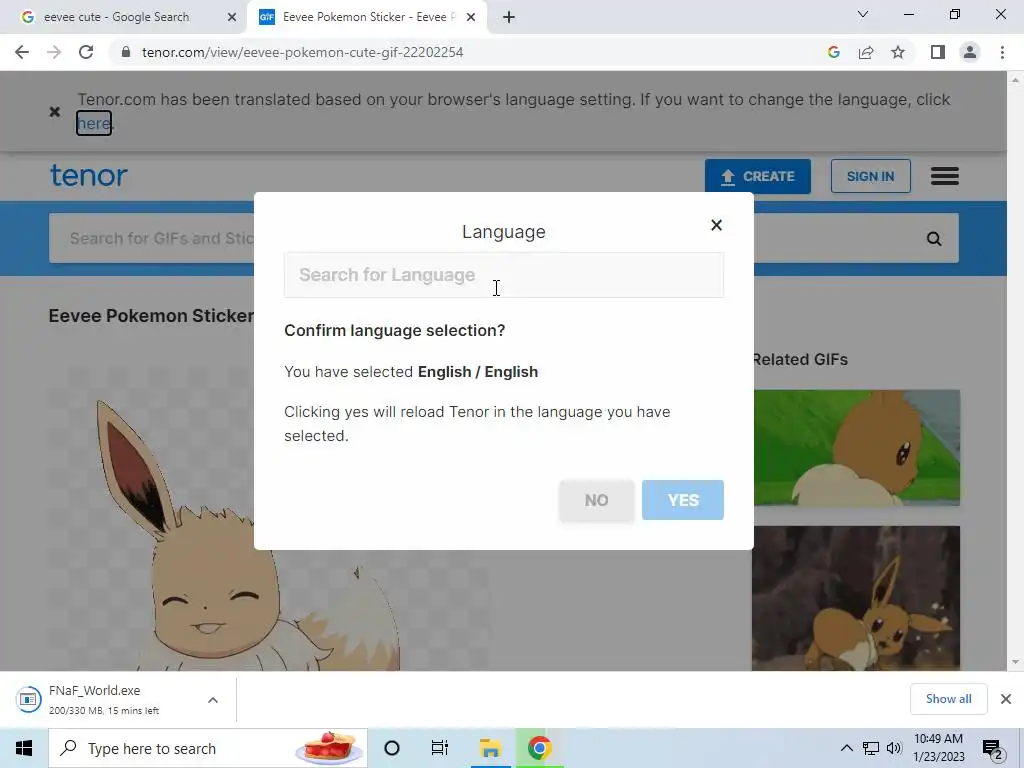Screen dimensions: 1024x768
Task: Open the Chrome three-dot menu
Action: [1002, 52]
